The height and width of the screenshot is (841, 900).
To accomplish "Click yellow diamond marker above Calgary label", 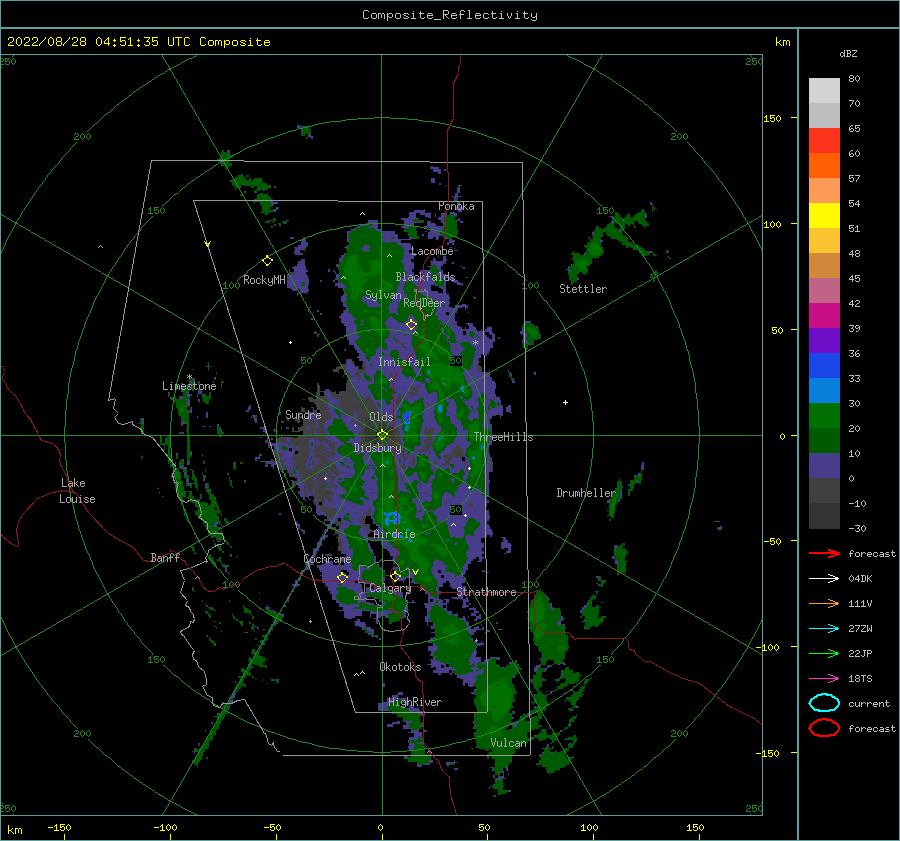I will [x=395, y=576].
